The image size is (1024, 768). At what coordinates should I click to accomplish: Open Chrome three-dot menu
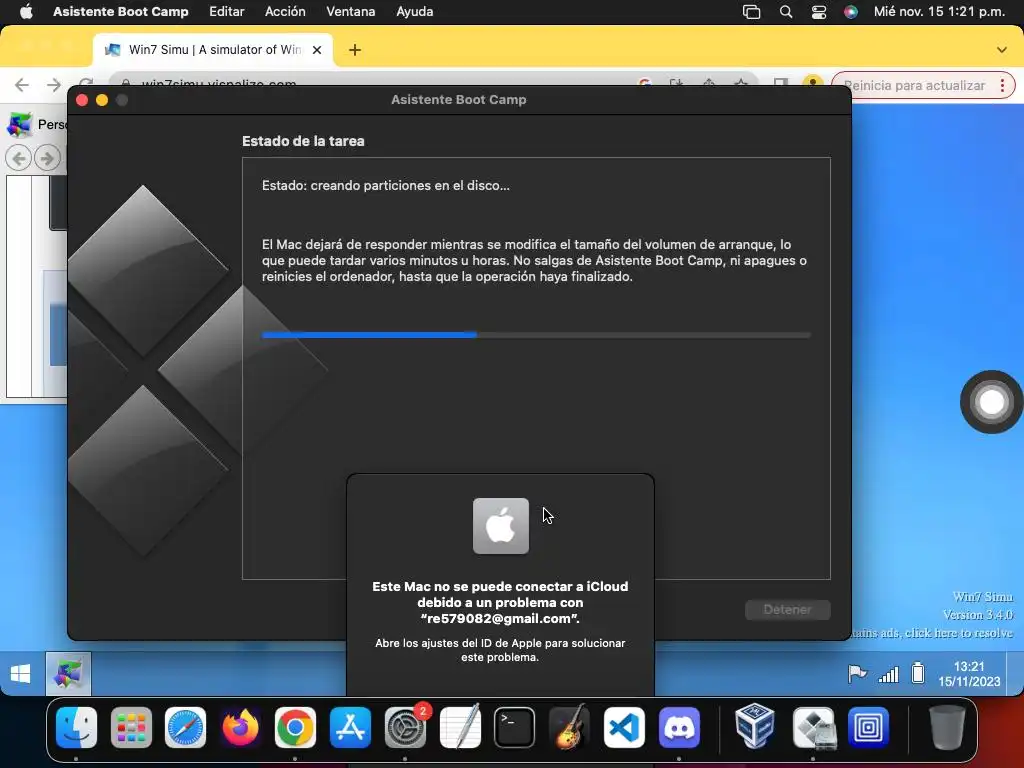[1002, 86]
